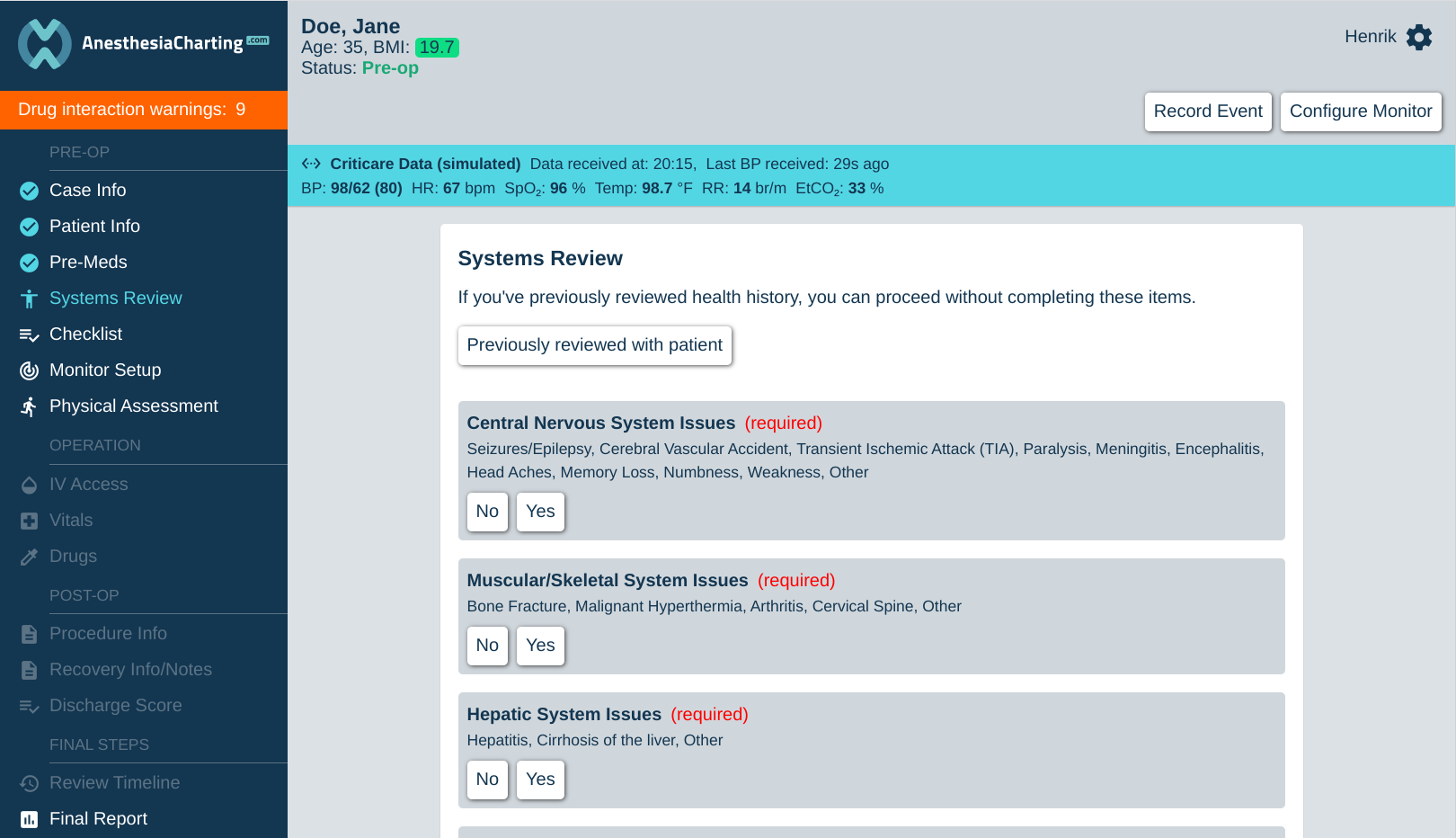Click the Final Report chart icon
The height and width of the screenshot is (838, 1456).
pyautogui.click(x=30, y=819)
